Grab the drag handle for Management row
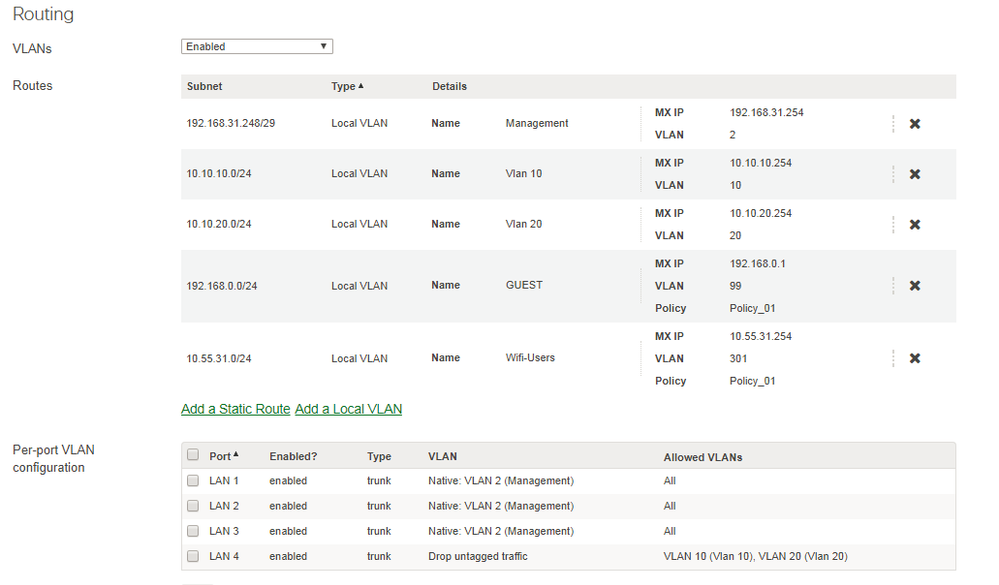999x585 pixels. pyautogui.click(x=893, y=124)
